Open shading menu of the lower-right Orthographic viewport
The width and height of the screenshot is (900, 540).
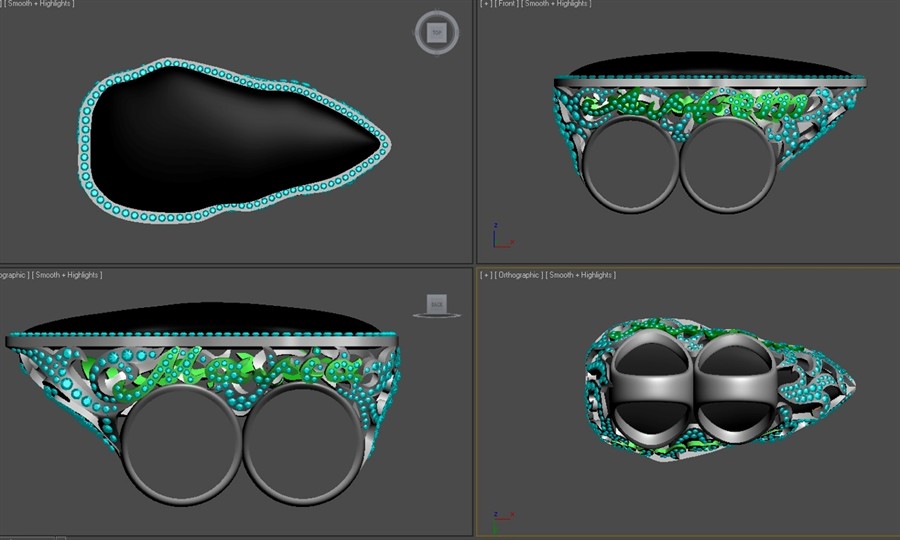582,275
